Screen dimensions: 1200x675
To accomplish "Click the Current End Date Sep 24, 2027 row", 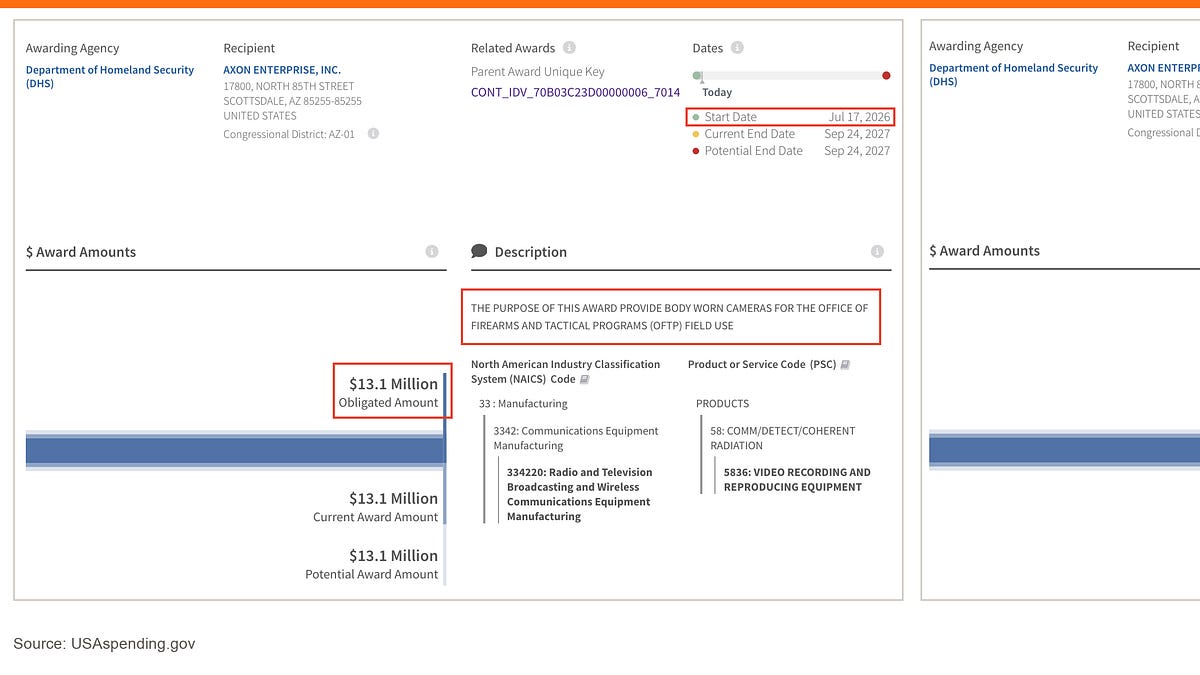I will [791, 134].
